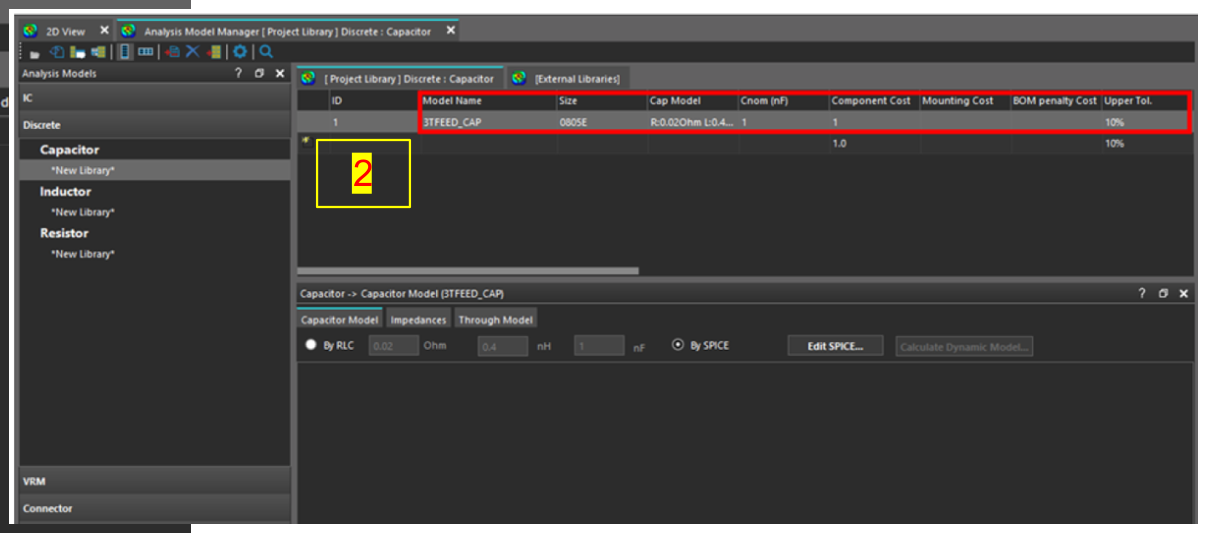Expand the IC category

pyautogui.click(x=155, y=98)
